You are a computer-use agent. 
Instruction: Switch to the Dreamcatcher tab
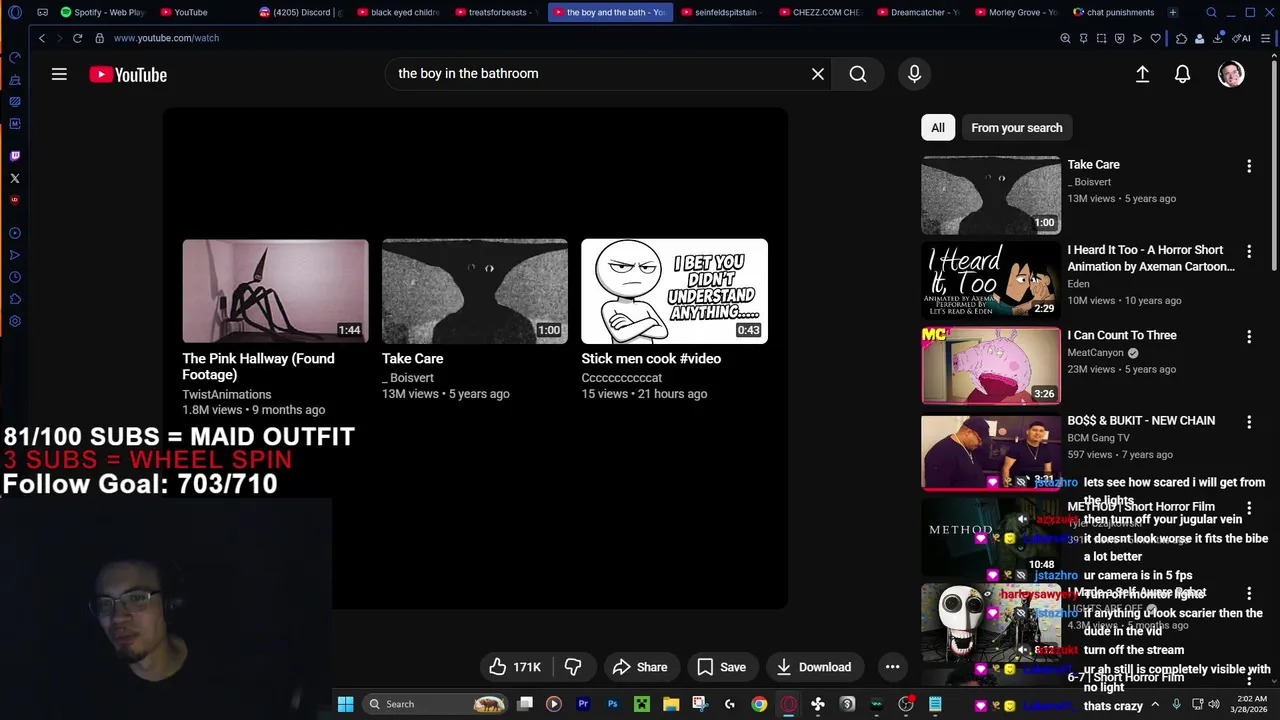pyautogui.click(x=918, y=12)
